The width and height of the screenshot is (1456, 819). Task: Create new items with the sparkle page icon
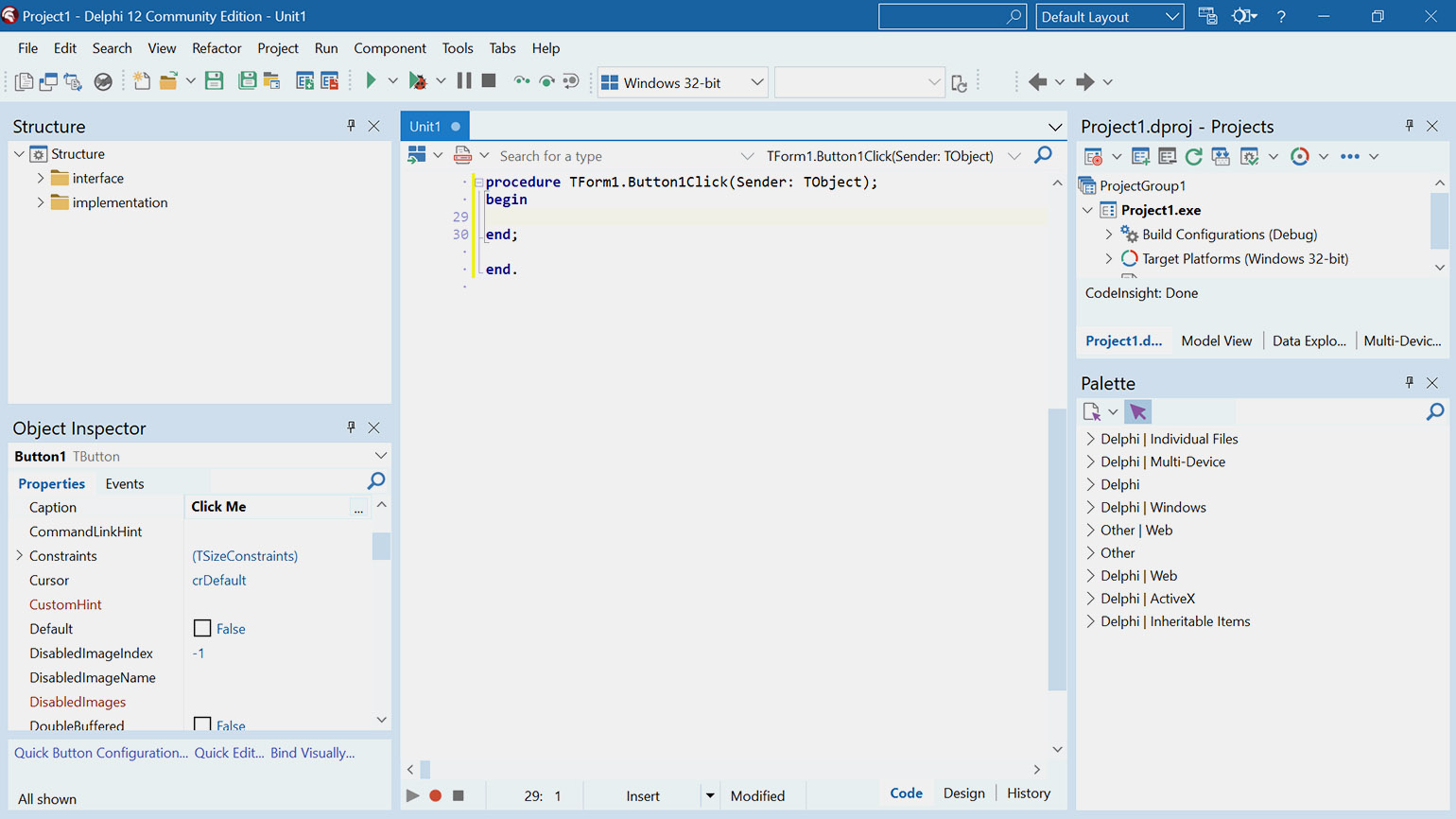142,81
